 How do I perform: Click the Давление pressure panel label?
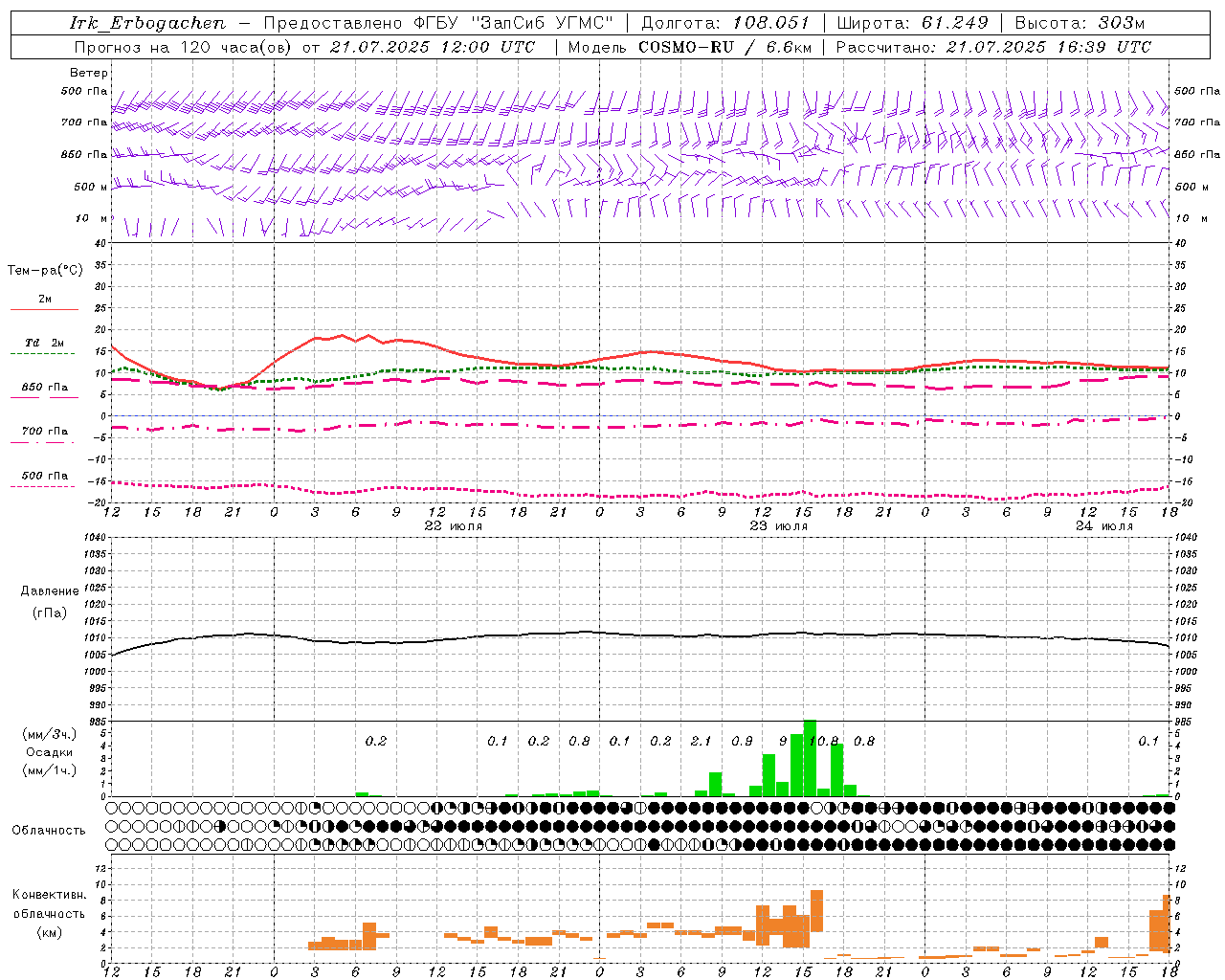[x=50, y=591]
